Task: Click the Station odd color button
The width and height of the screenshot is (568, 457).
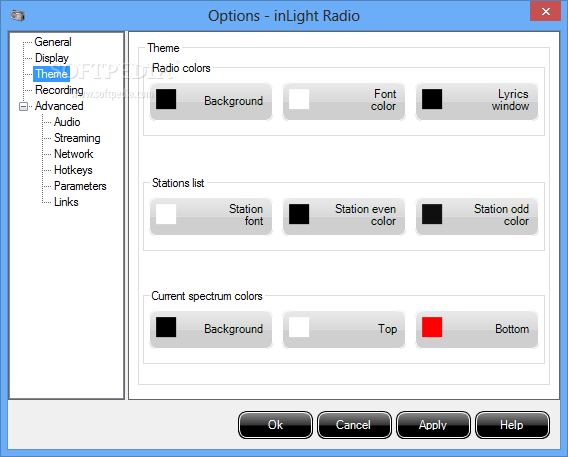Action: (477, 216)
